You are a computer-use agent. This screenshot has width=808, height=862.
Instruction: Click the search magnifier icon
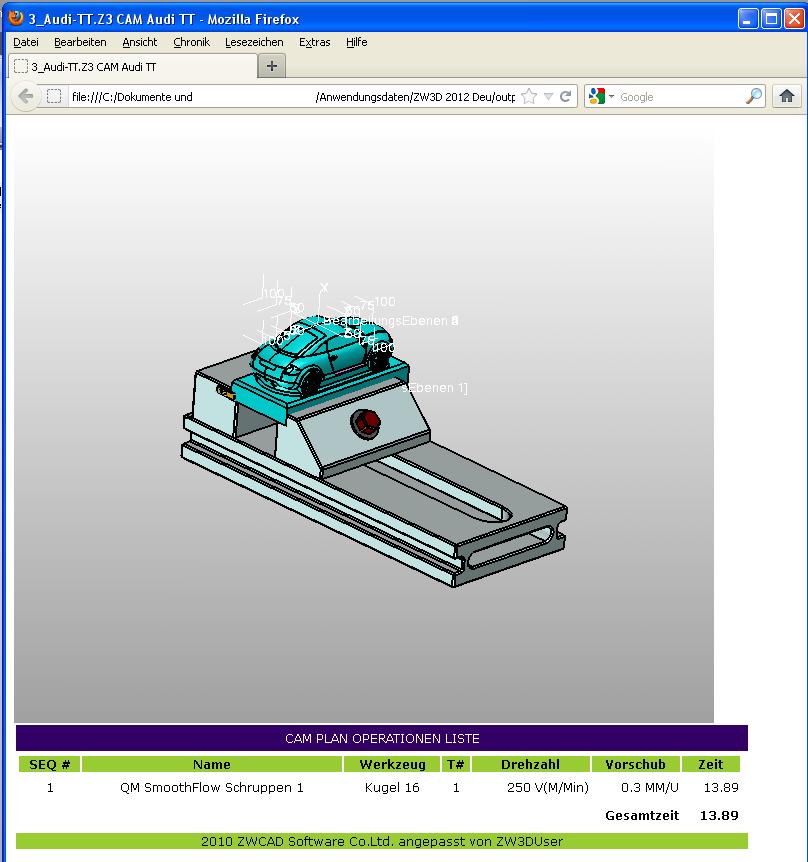tap(754, 97)
